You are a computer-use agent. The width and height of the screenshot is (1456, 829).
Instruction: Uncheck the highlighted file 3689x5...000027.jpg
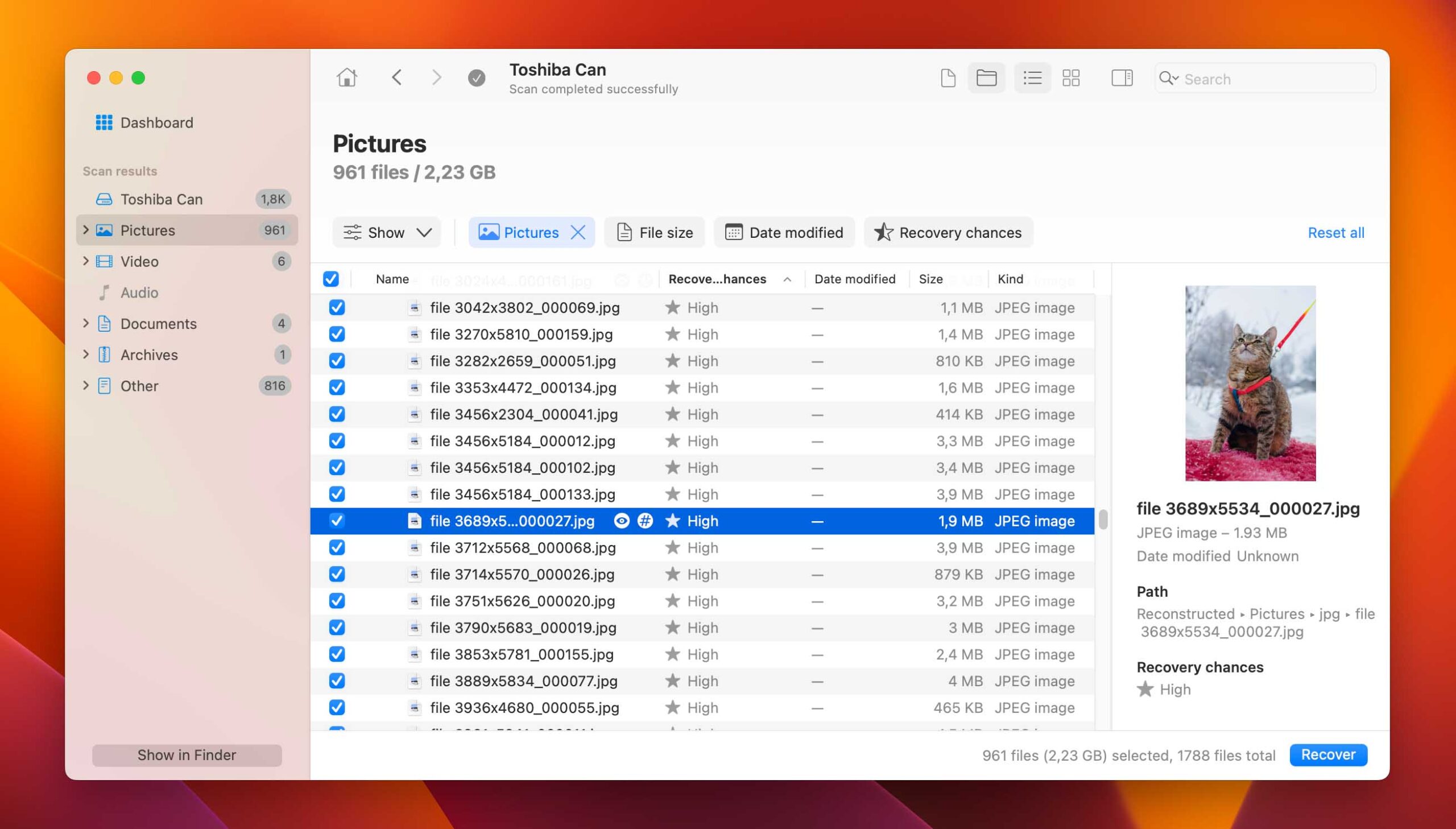[337, 521]
